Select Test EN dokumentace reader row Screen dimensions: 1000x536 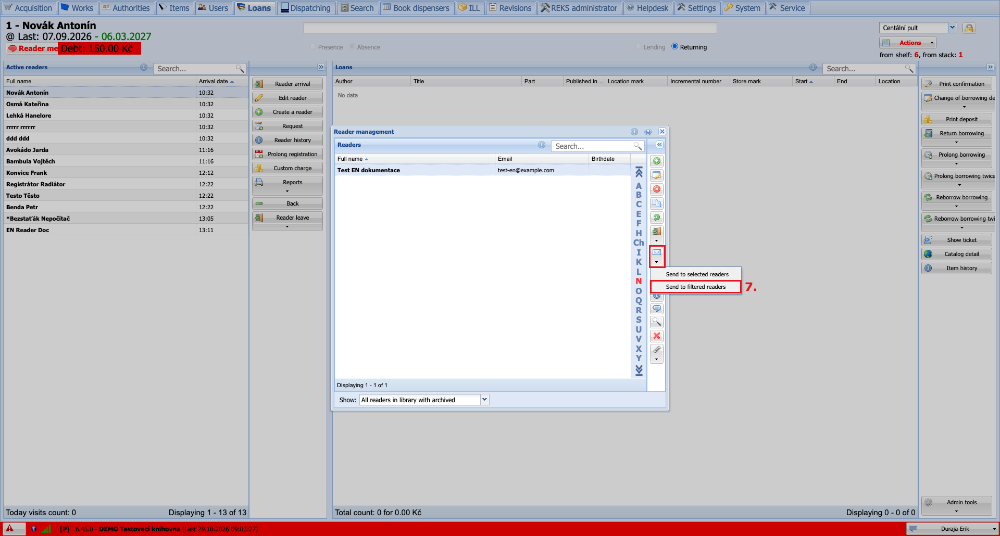point(482,170)
